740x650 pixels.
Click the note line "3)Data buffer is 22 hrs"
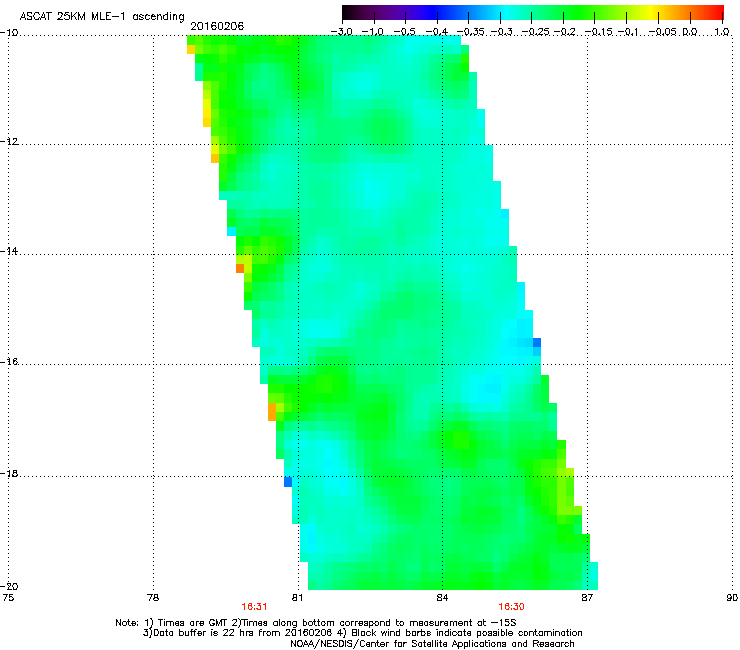(x=362, y=633)
